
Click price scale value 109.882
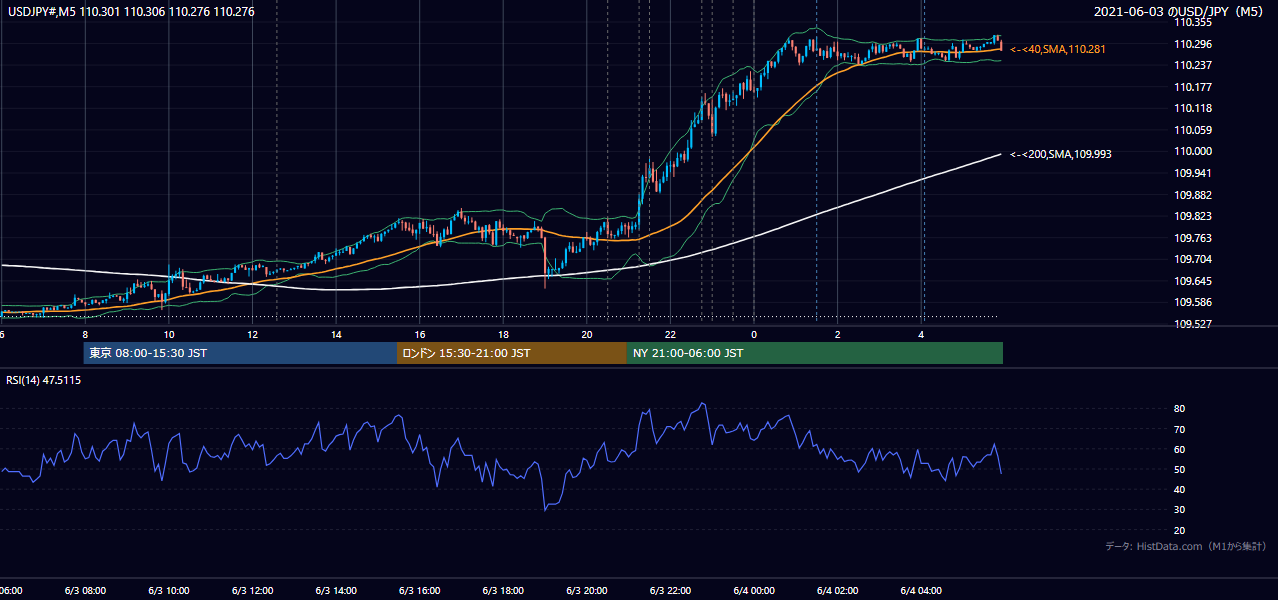tap(1192, 195)
